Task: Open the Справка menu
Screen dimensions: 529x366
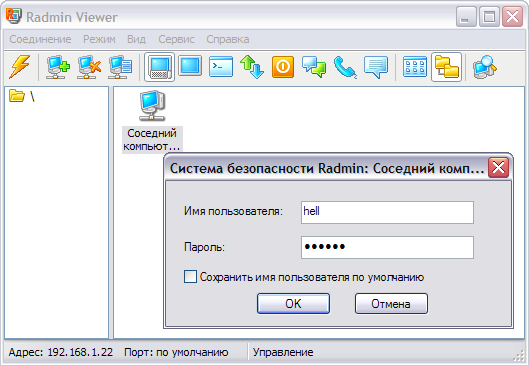Action: pyautogui.click(x=228, y=39)
